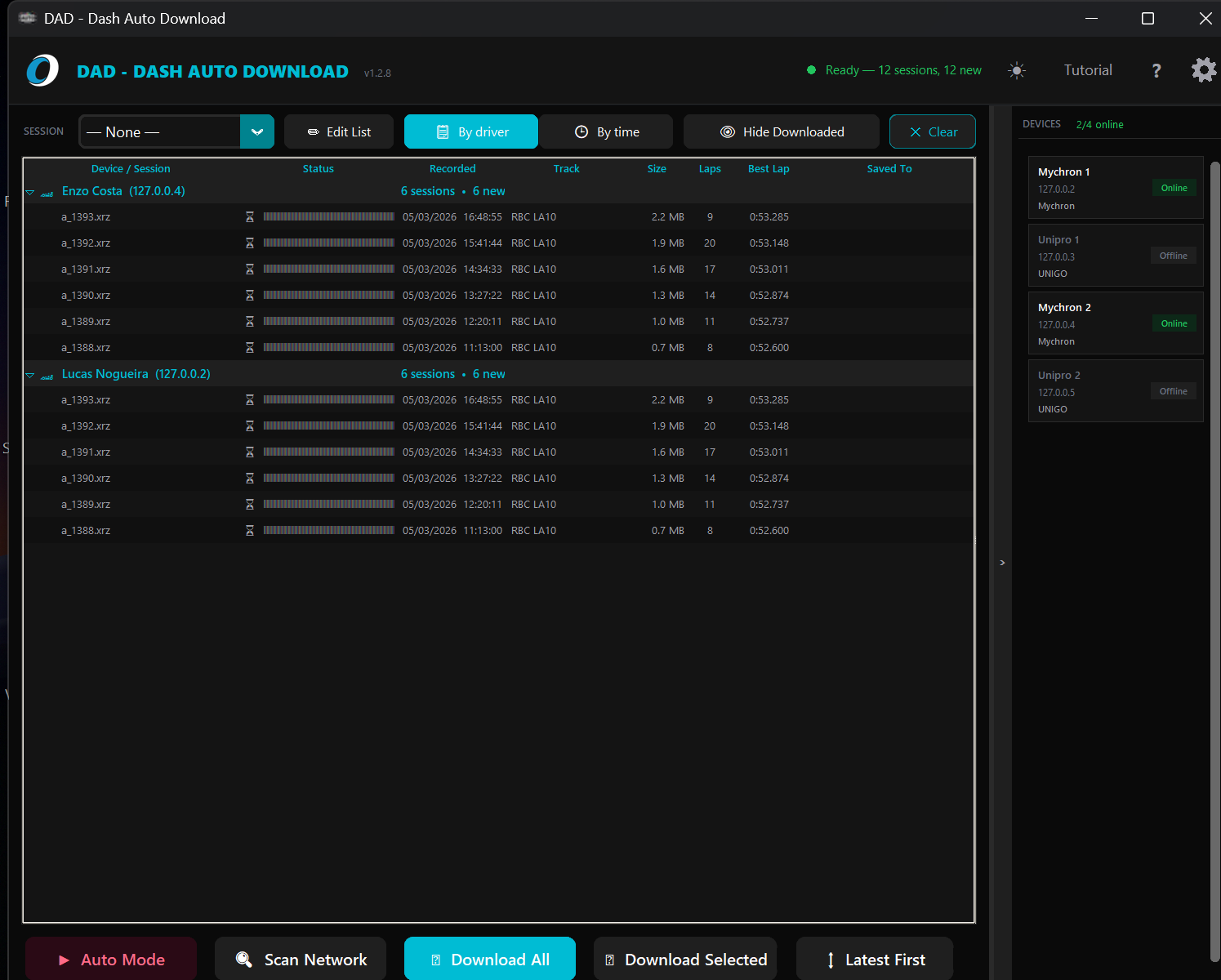
Task: Click '2/4 online' devices count
Action: point(1099,125)
